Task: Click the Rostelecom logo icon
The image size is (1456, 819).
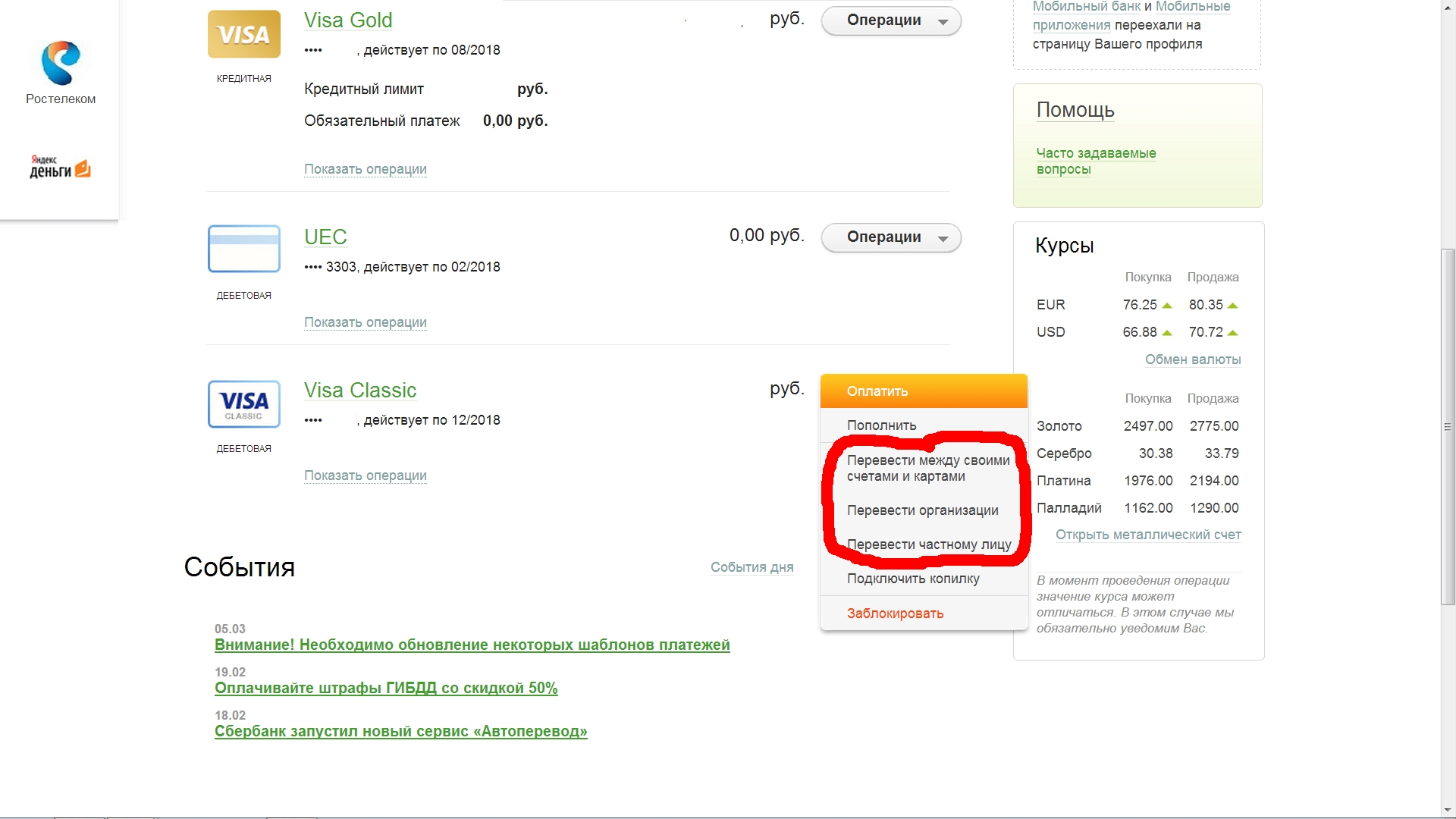Action: (x=61, y=63)
